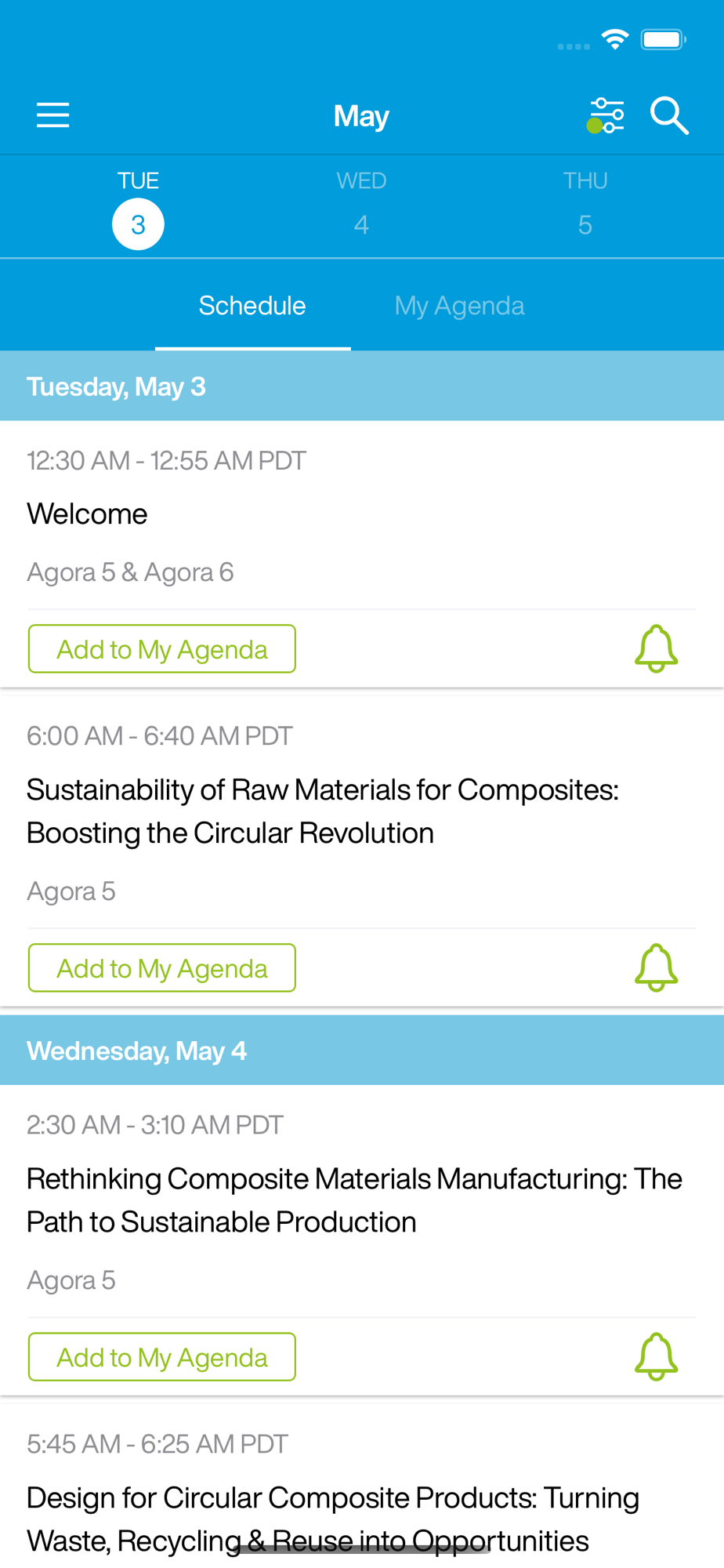
Task: Open Design for Circular Composite Products session
Action: 333,1519
